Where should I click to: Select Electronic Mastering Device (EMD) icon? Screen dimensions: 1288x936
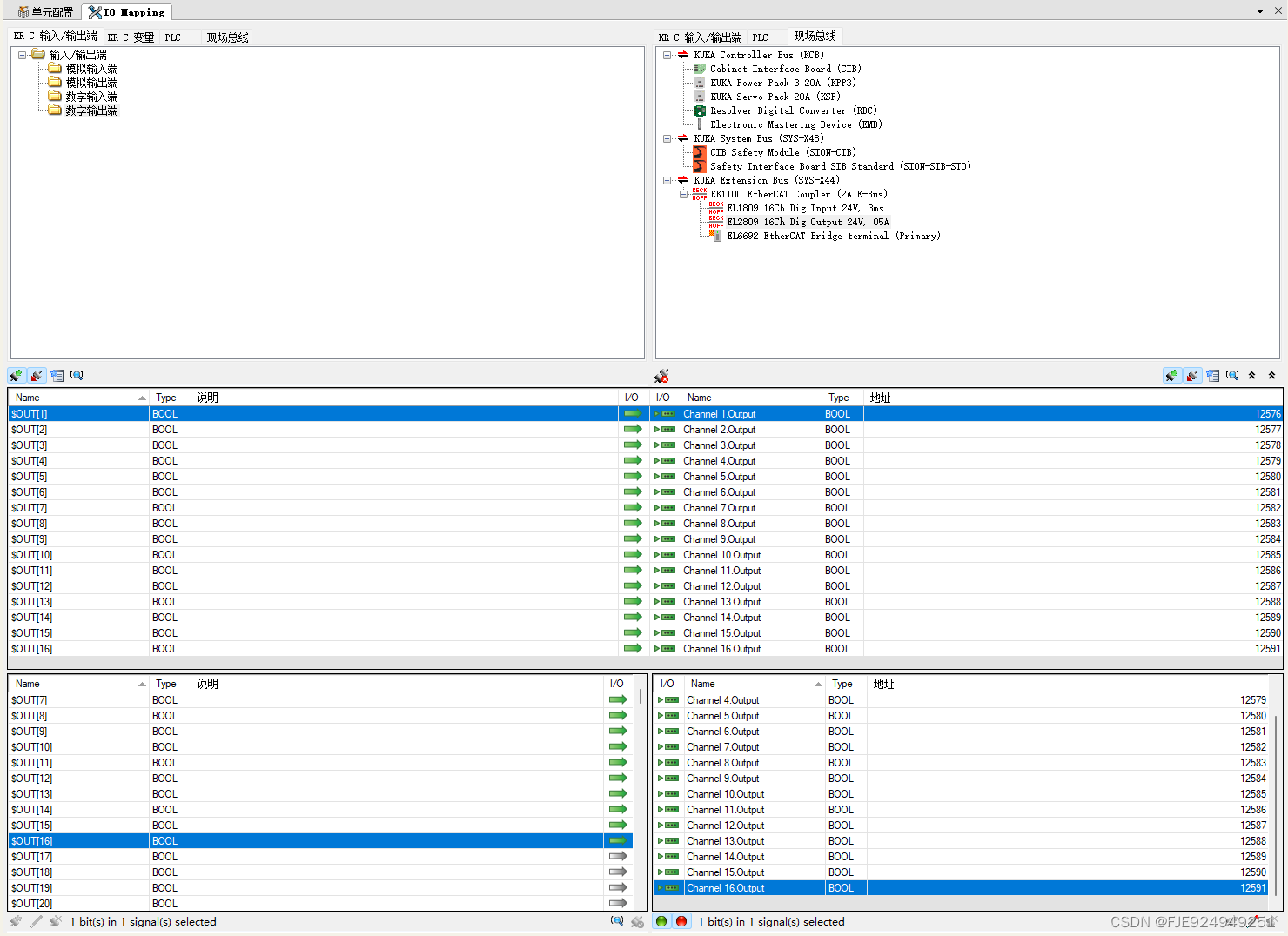click(700, 124)
